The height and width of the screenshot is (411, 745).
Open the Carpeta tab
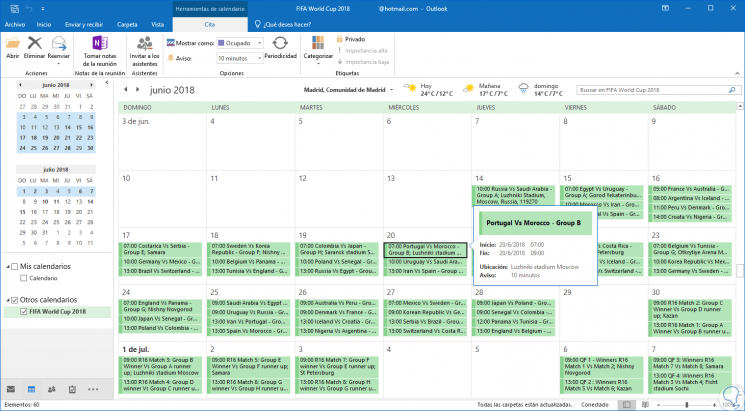[127, 24]
